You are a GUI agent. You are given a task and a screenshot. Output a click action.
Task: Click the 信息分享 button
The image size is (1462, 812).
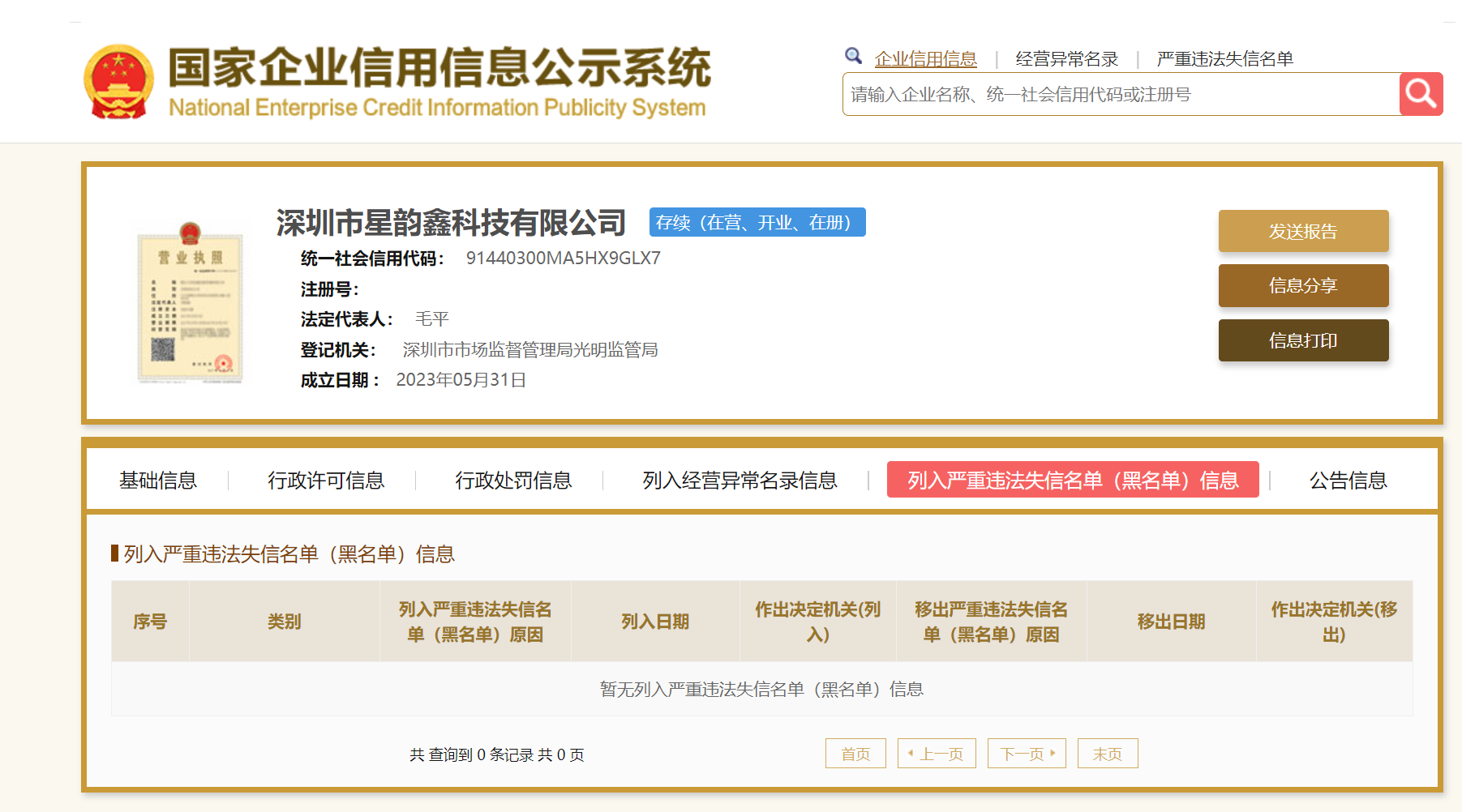coord(1303,285)
